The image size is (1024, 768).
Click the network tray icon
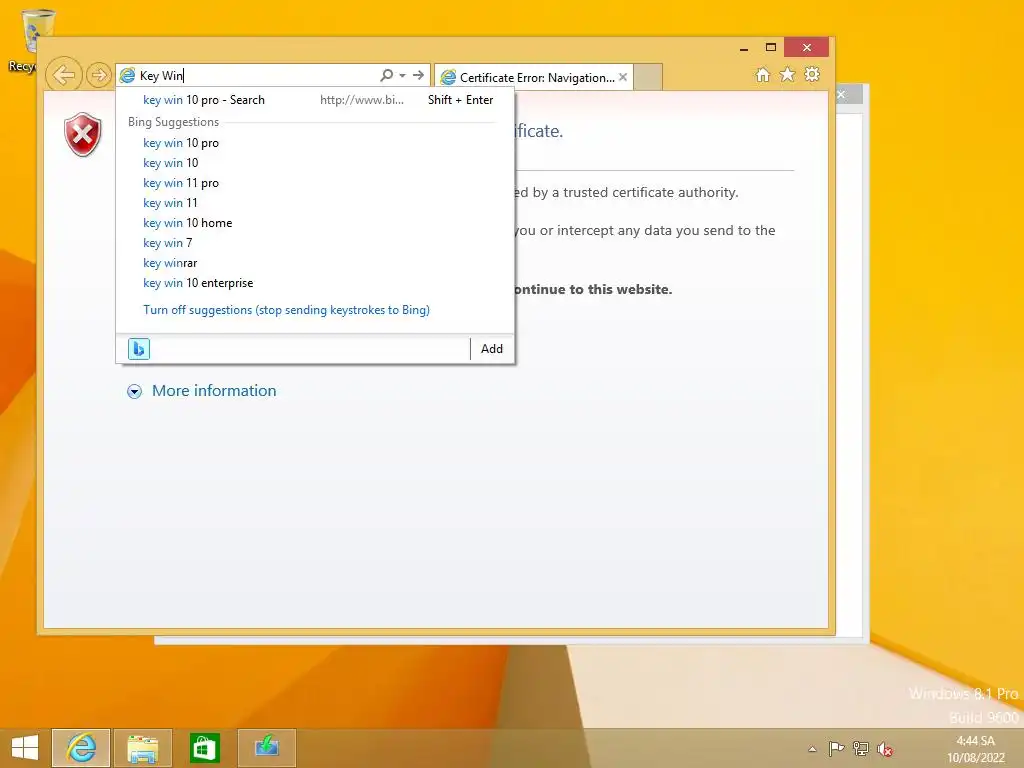861,749
